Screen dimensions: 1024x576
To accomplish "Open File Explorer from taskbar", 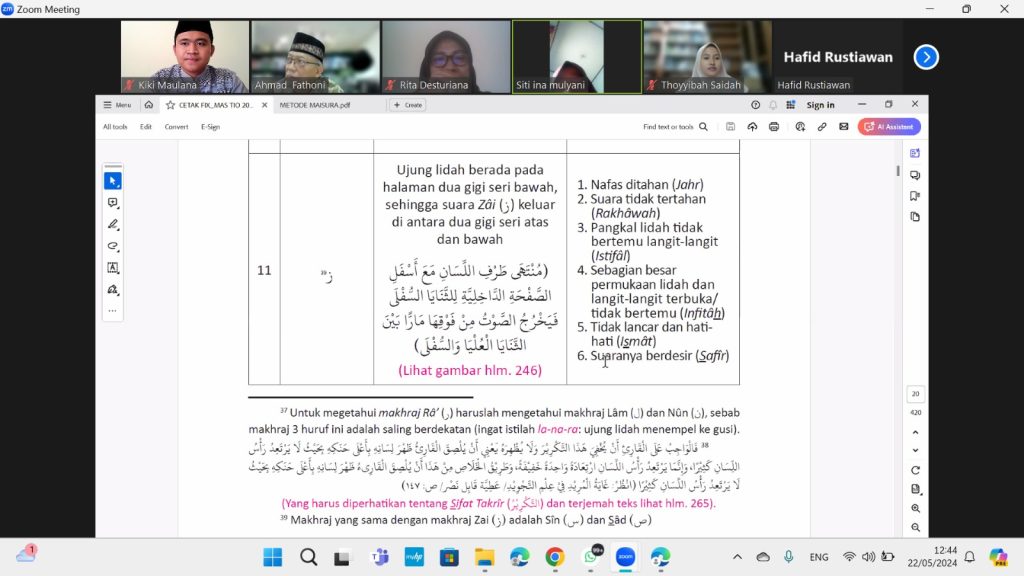I will (x=485, y=557).
